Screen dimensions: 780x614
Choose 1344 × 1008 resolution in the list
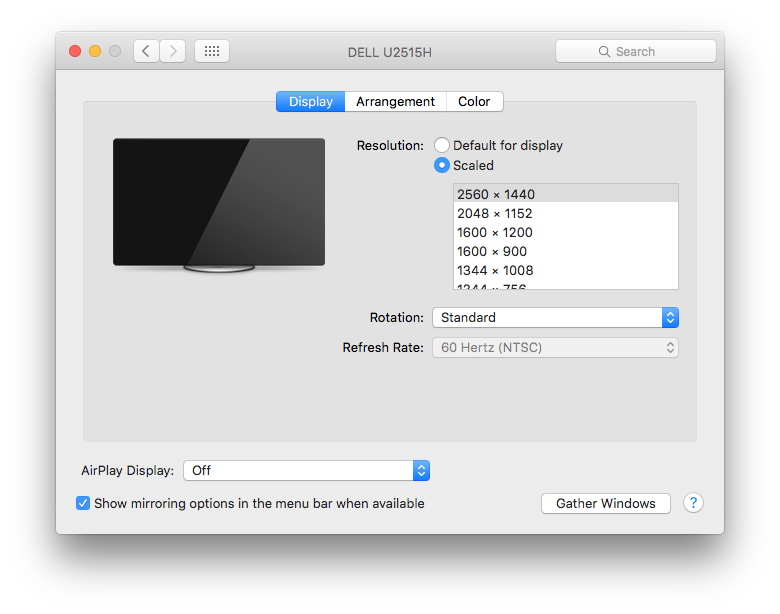pos(566,270)
